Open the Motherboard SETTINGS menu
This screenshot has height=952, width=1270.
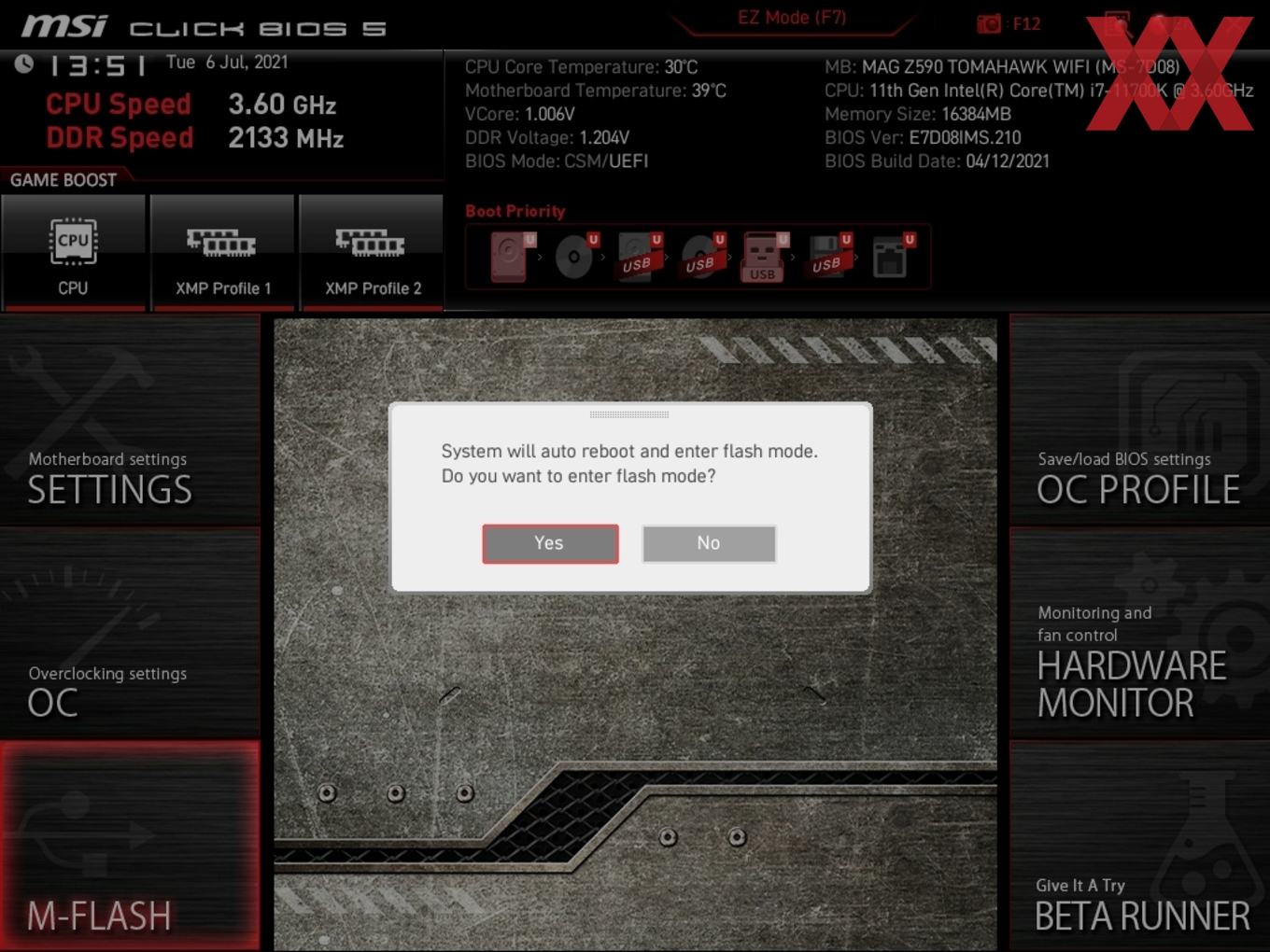(130, 420)
